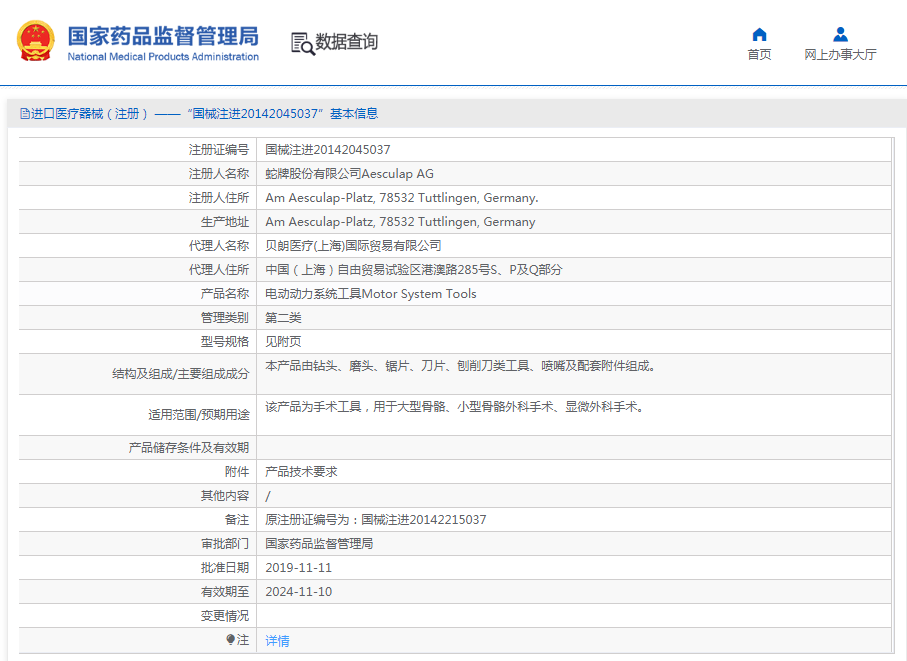Click the product name Motor System Tools cell

pos(370,293)
